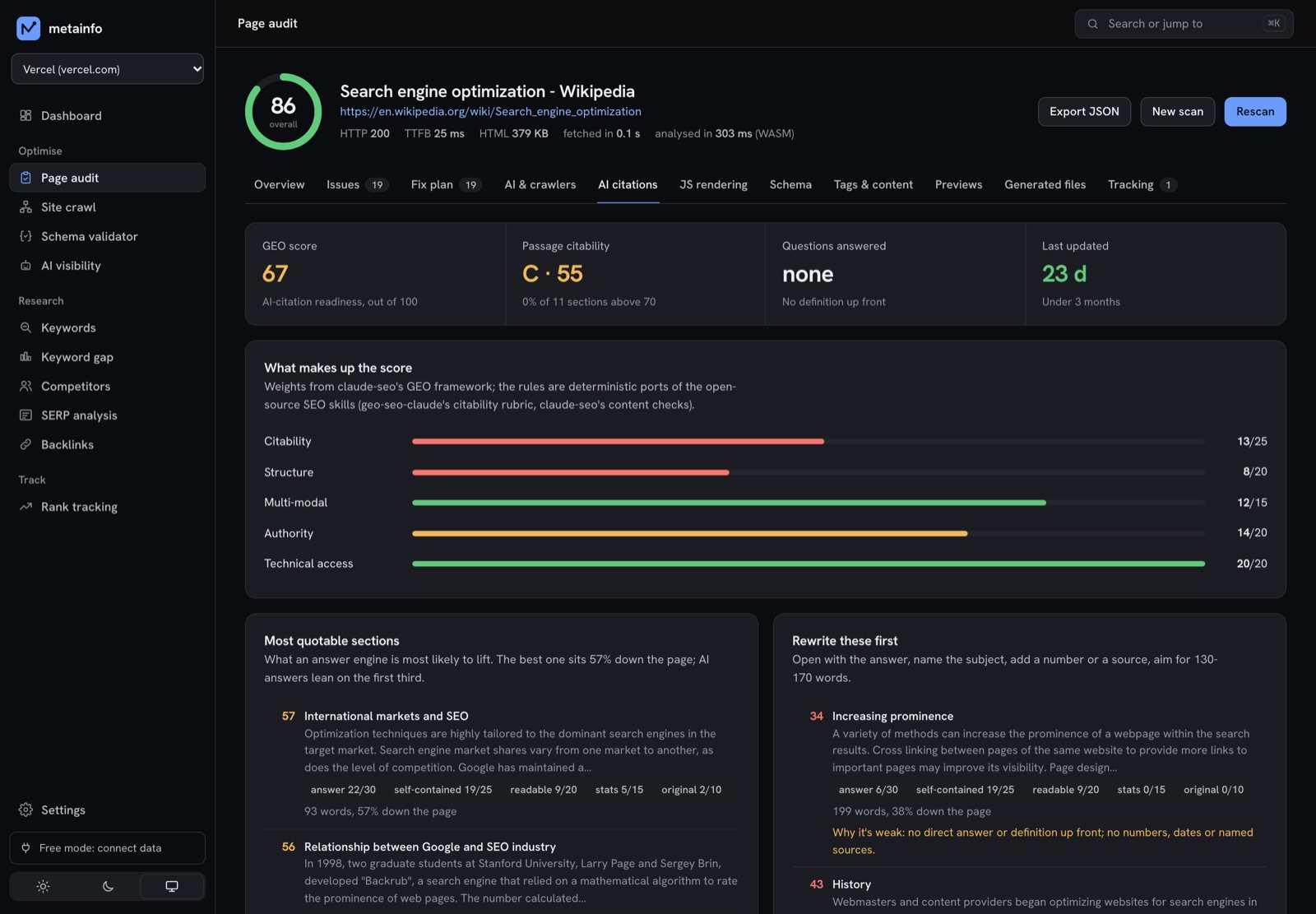Select International markets and SEO section title
This screenshot has height=914, width=1316.
pyautogui.click(x=386, y=717)
